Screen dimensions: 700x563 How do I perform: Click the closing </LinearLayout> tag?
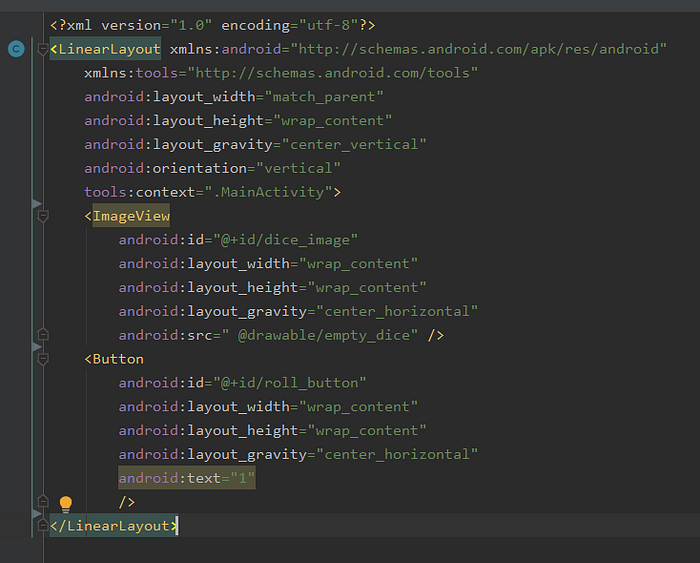(114, 526)
